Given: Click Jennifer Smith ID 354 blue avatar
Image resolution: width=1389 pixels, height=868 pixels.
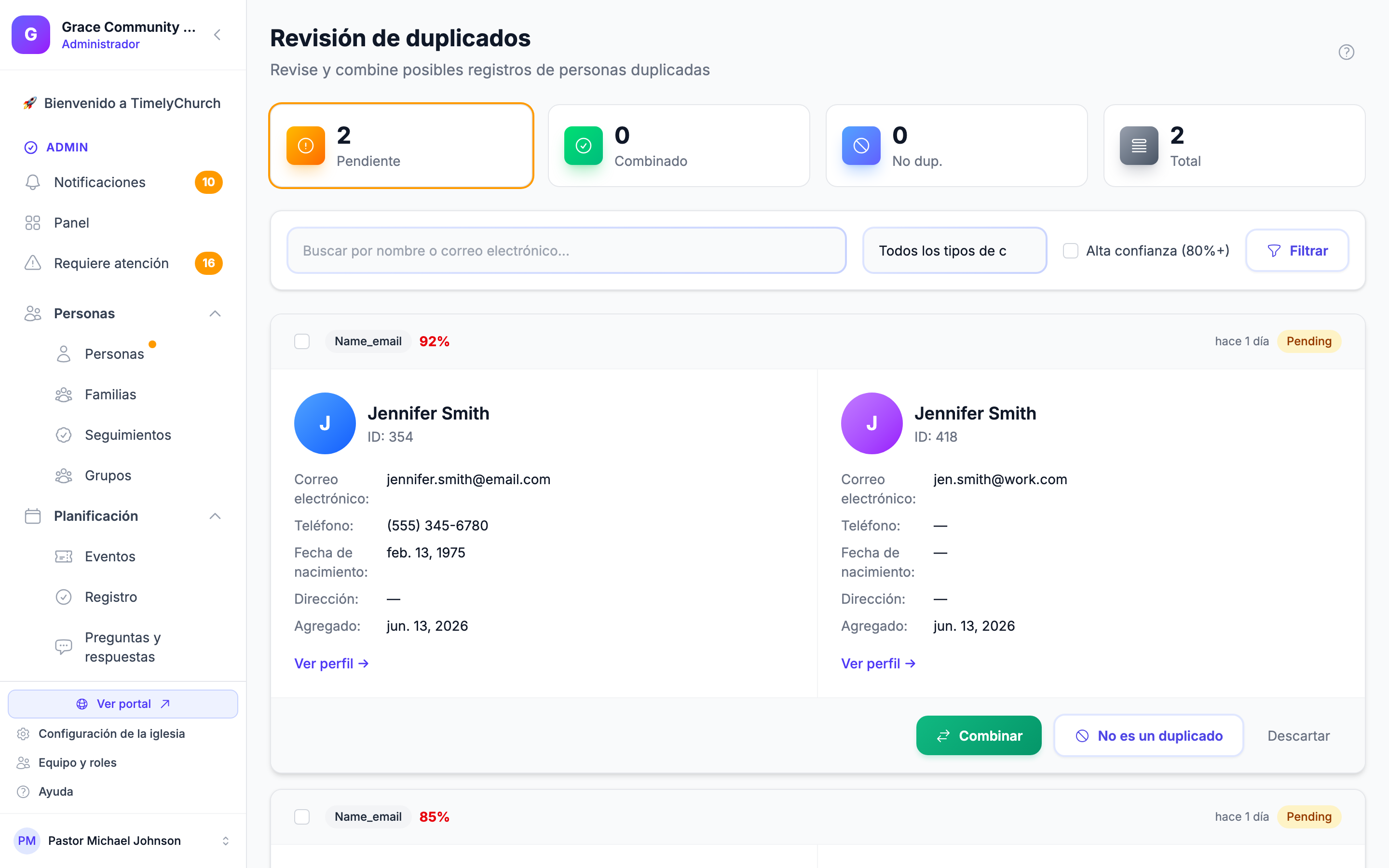Looking at the screenshot, I should [325, 424].
